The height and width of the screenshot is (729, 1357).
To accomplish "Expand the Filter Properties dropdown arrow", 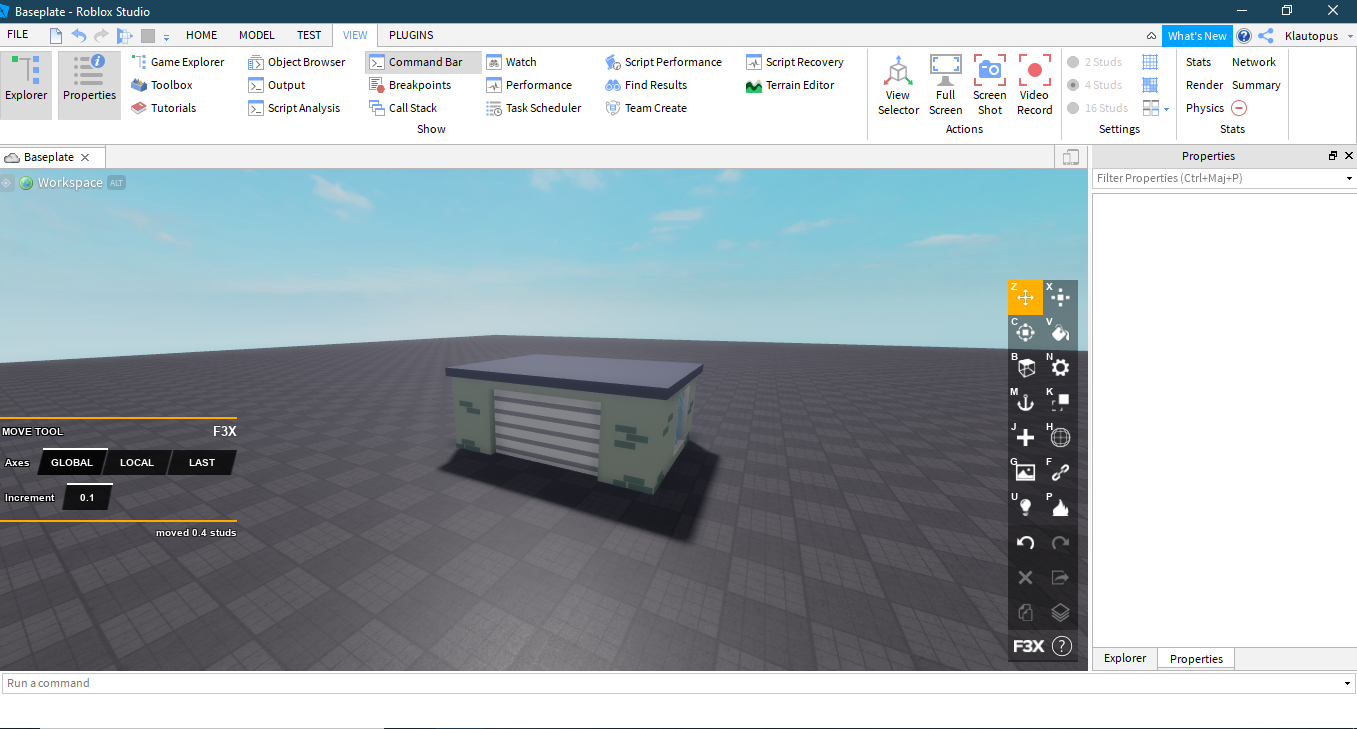I will (x=1349, y=179).
